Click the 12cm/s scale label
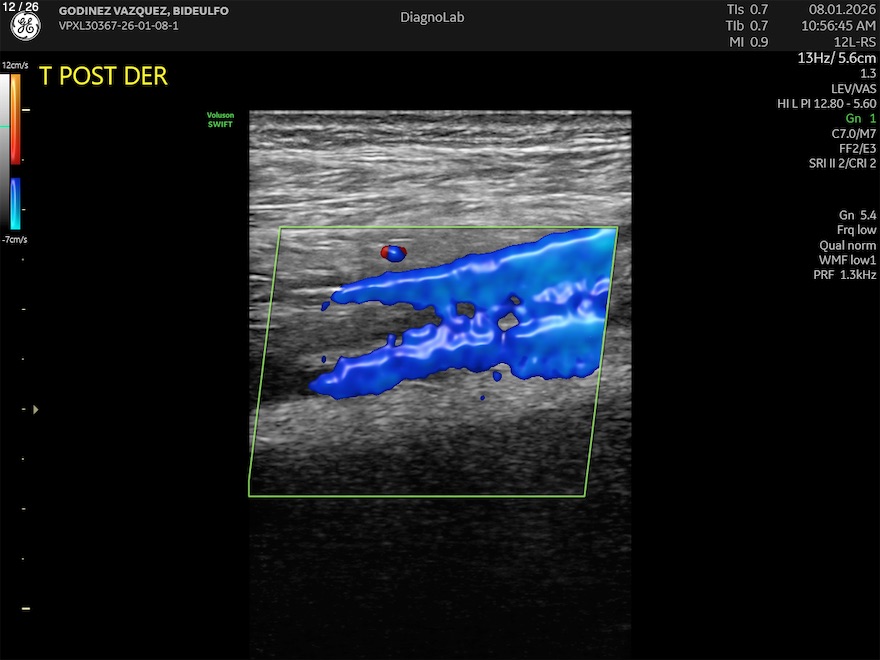 [x=15, y=65]
